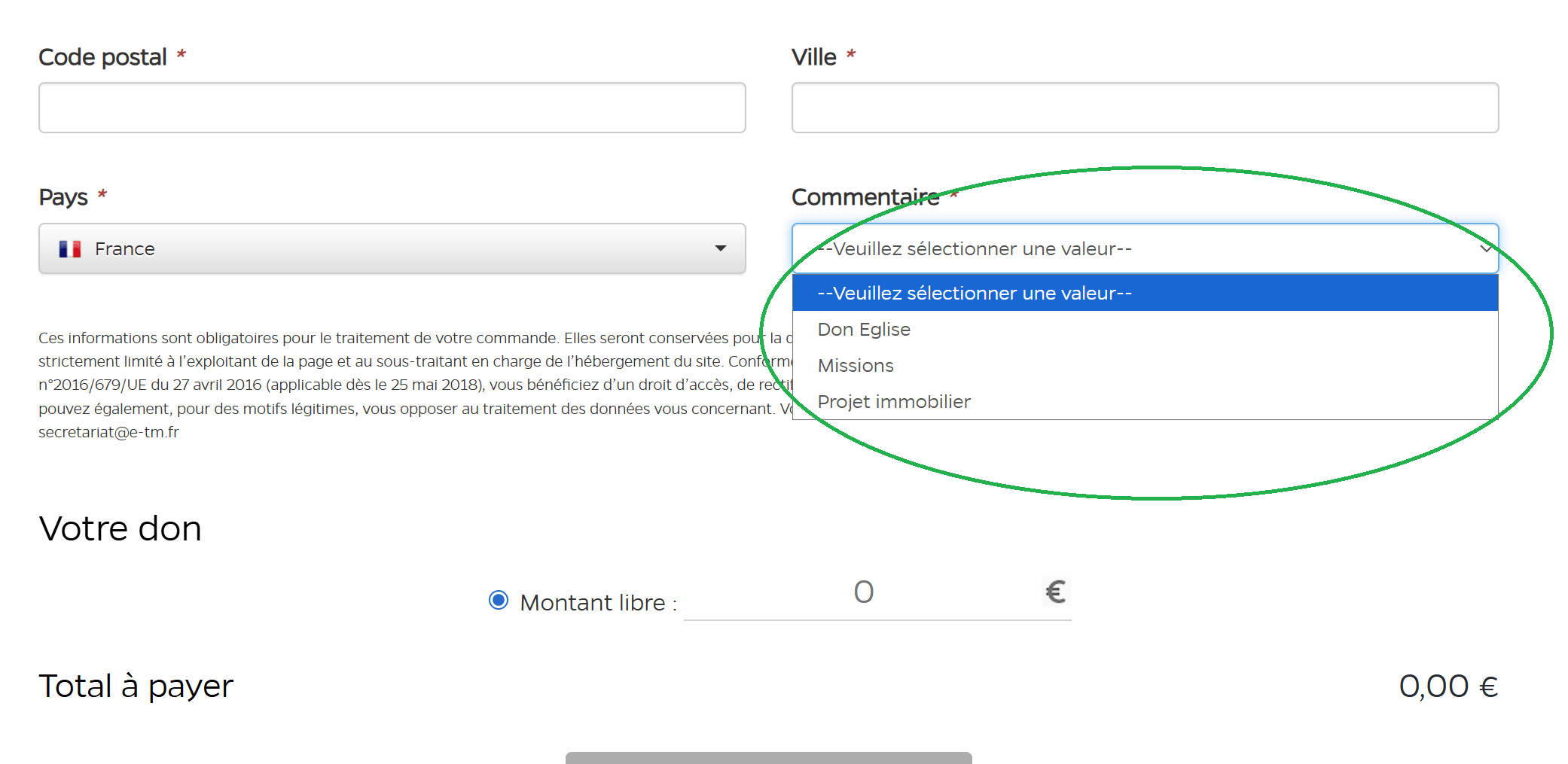Click the secretariat@e-tm.fr email address
Screen dimensions: 1568x764
click(108, 432)
